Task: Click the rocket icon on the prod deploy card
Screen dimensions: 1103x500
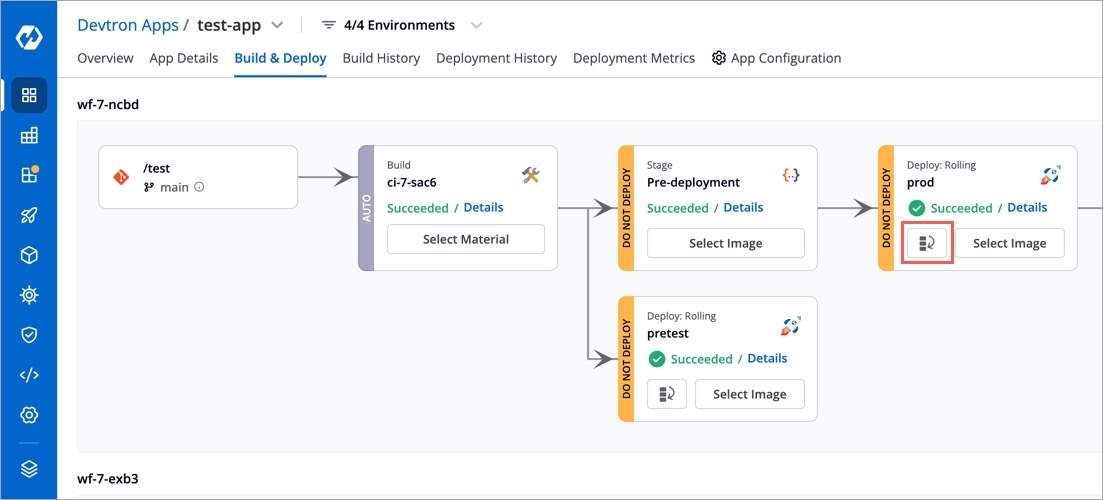Action: [1051, 175]
